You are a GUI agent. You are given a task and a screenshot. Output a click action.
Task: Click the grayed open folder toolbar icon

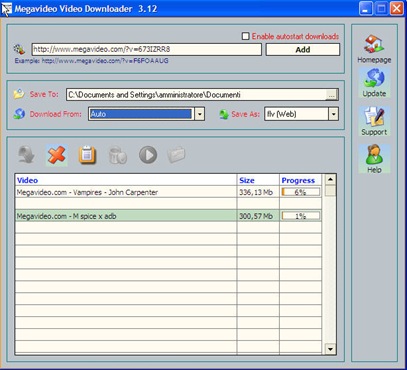coord(176,155)
